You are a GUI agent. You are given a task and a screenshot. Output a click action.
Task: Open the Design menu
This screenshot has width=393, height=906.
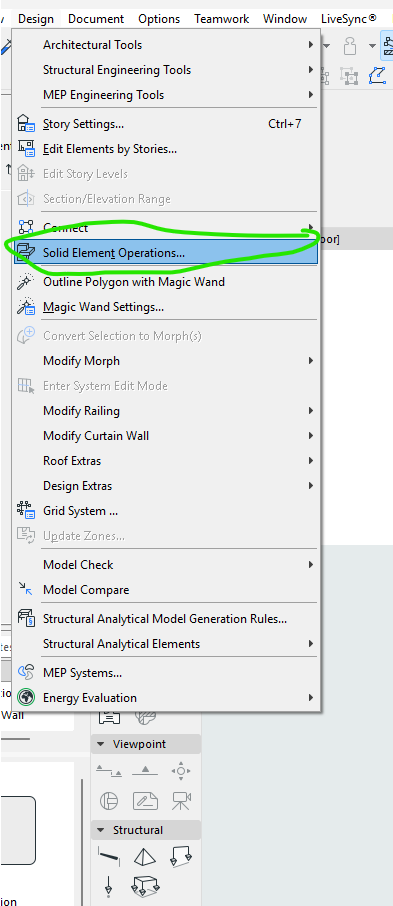pos(36,19)
